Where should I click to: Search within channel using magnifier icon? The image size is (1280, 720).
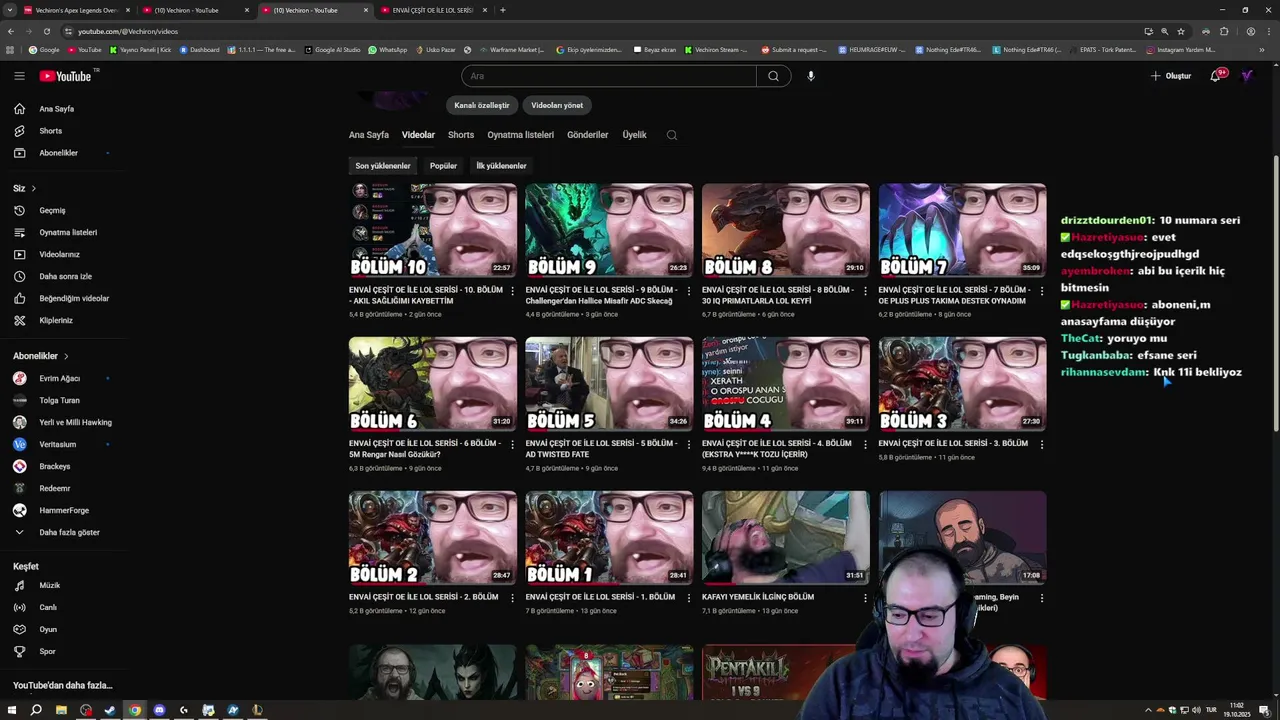(x=672, y=135)
